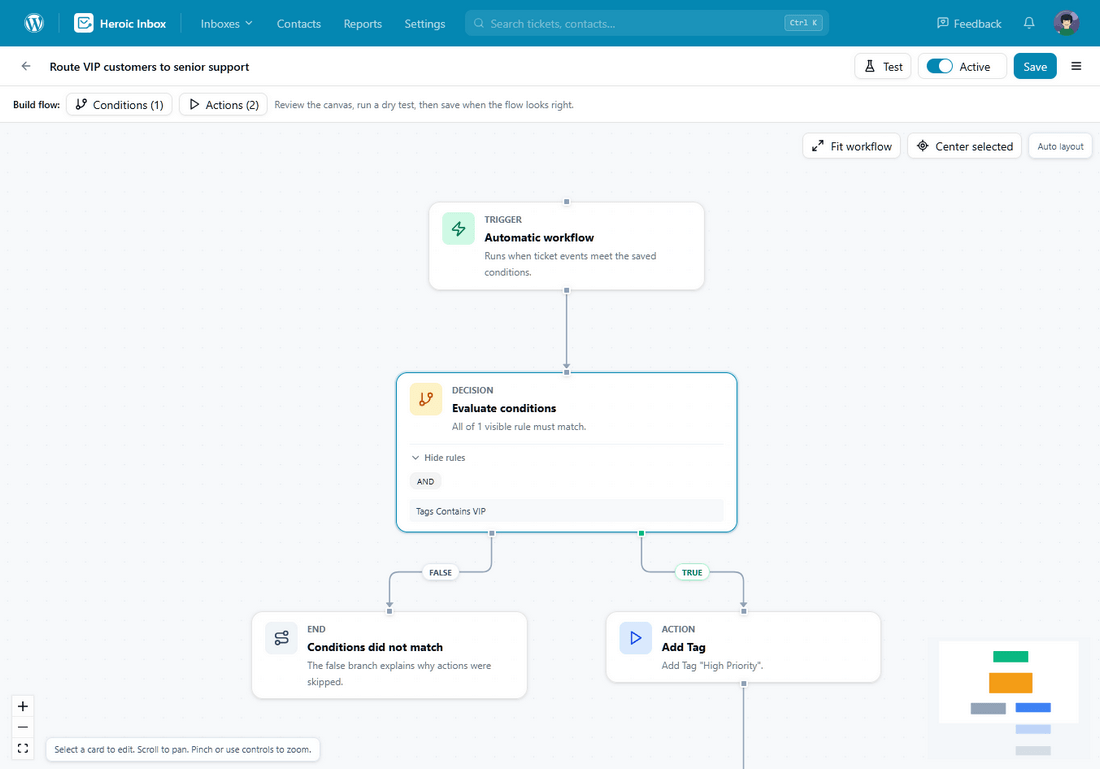Open the Conditions (1) step
This screenshot has width=1100, height=769.
(x=119, y=105)
